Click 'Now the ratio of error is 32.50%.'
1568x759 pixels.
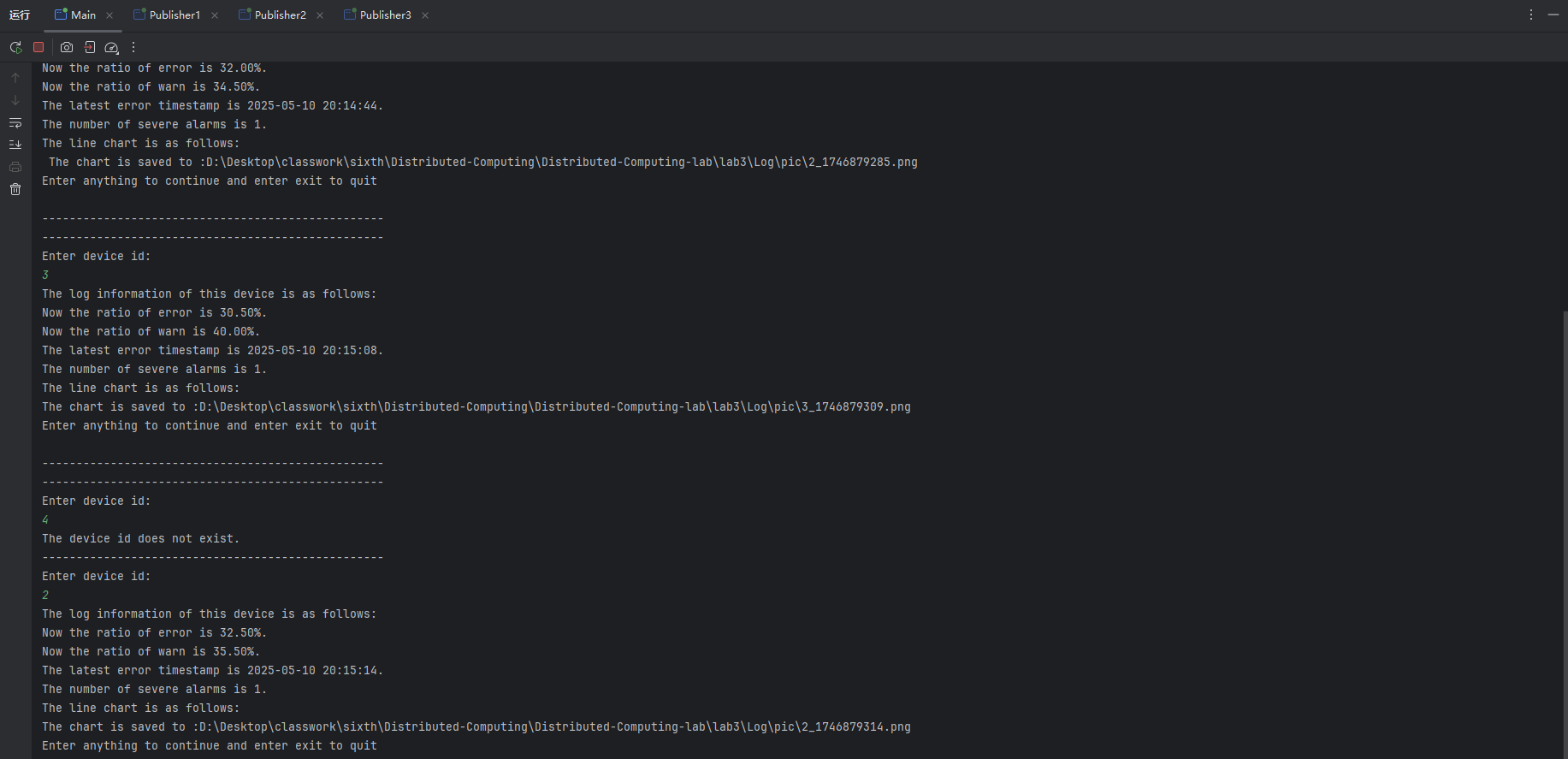pos(154,633)
